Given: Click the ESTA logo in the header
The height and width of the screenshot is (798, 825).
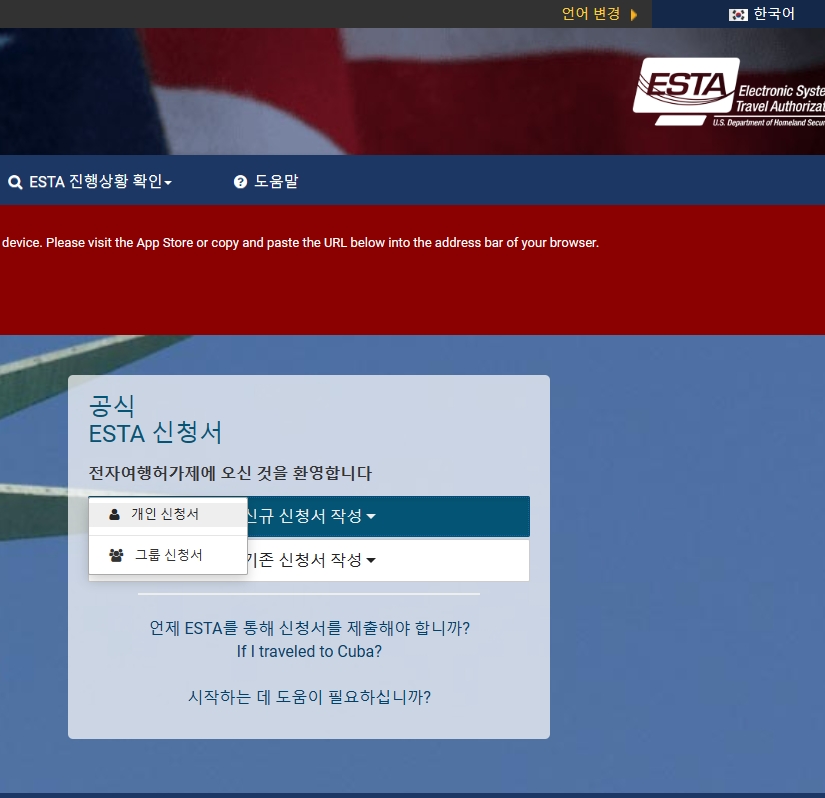Looking at the screenshot, I should pyautogui.click(x=729, y=92).
